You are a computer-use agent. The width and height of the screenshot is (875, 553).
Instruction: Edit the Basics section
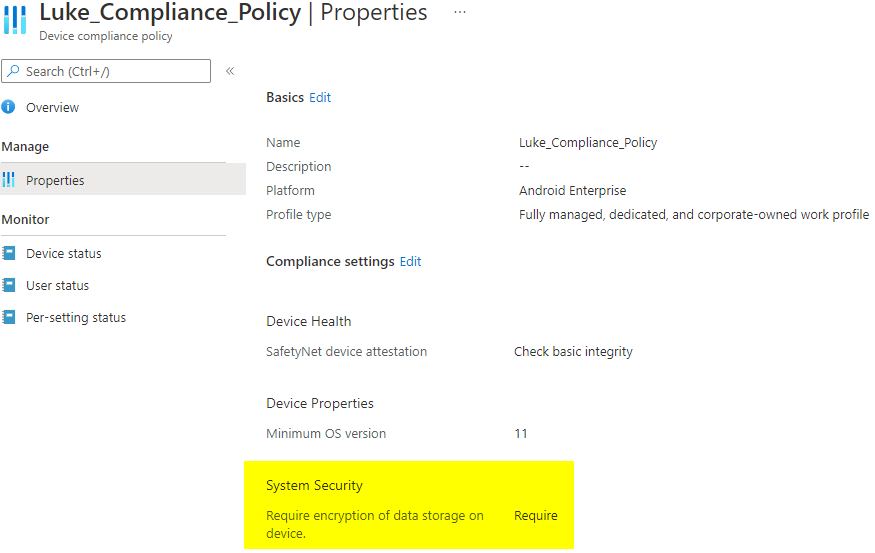click(320, 97)
